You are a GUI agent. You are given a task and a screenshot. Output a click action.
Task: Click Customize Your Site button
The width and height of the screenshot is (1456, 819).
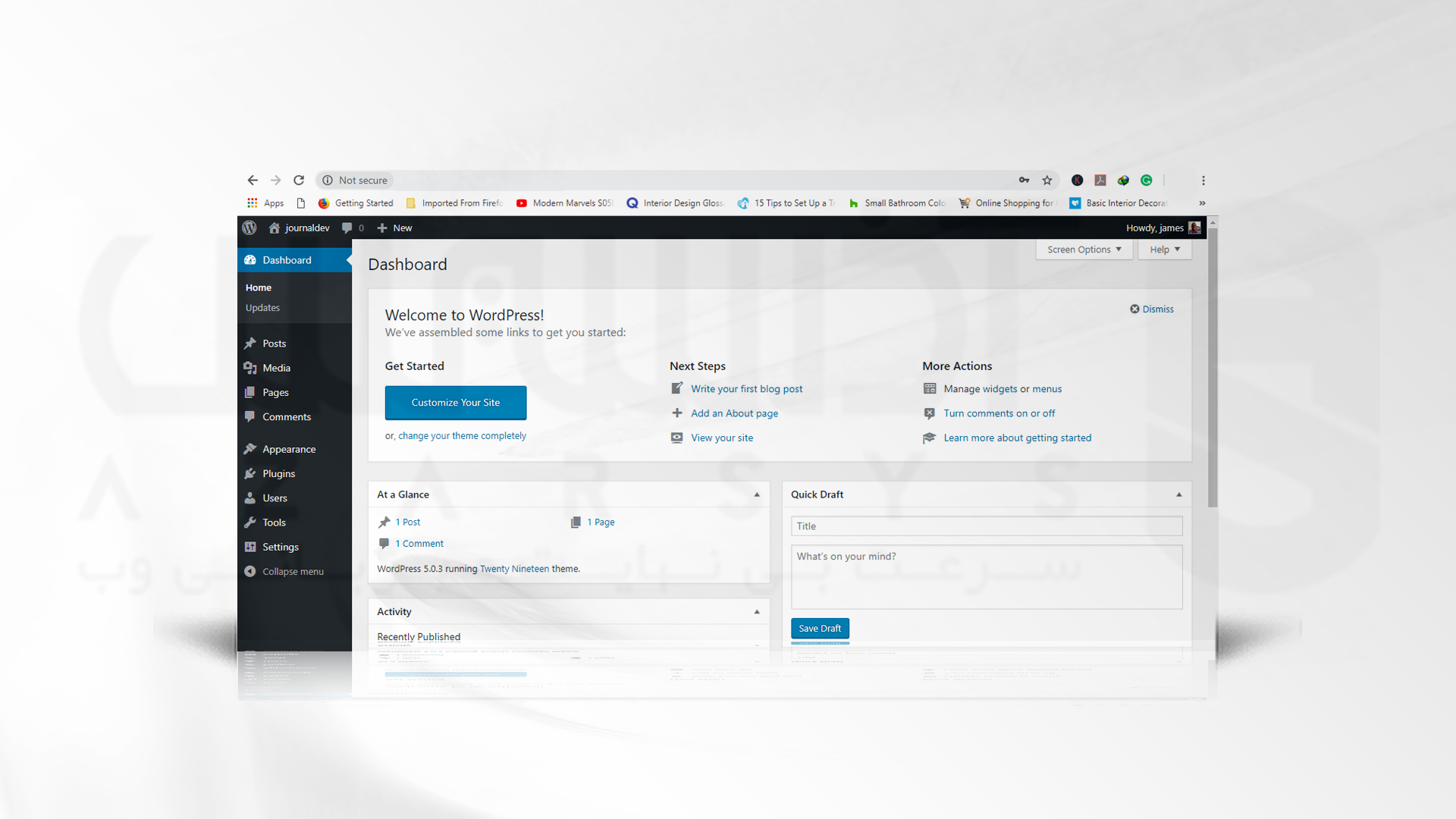tap(455, 402)
